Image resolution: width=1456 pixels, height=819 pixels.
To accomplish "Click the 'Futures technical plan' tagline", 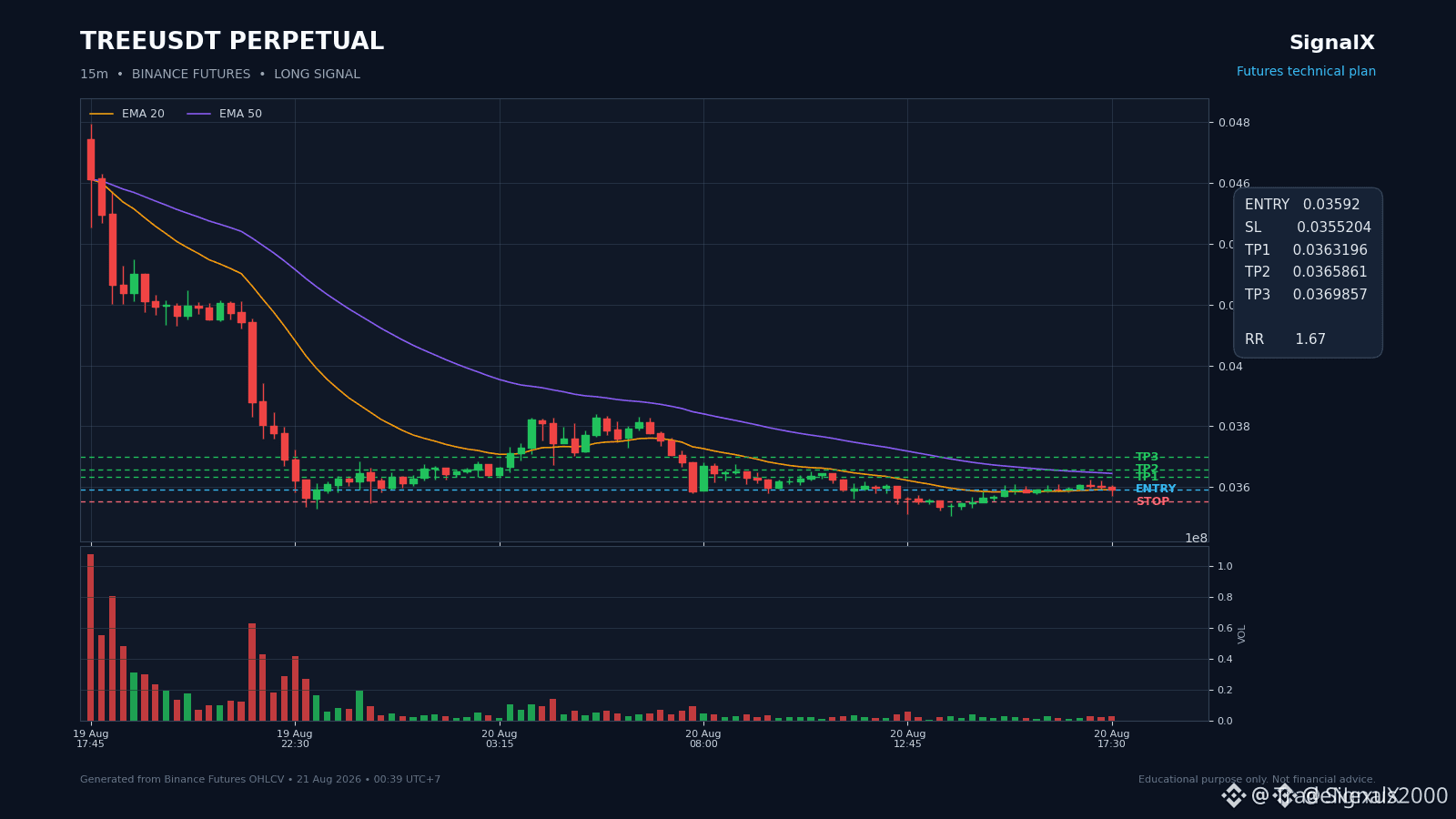I will (1306, 72).
